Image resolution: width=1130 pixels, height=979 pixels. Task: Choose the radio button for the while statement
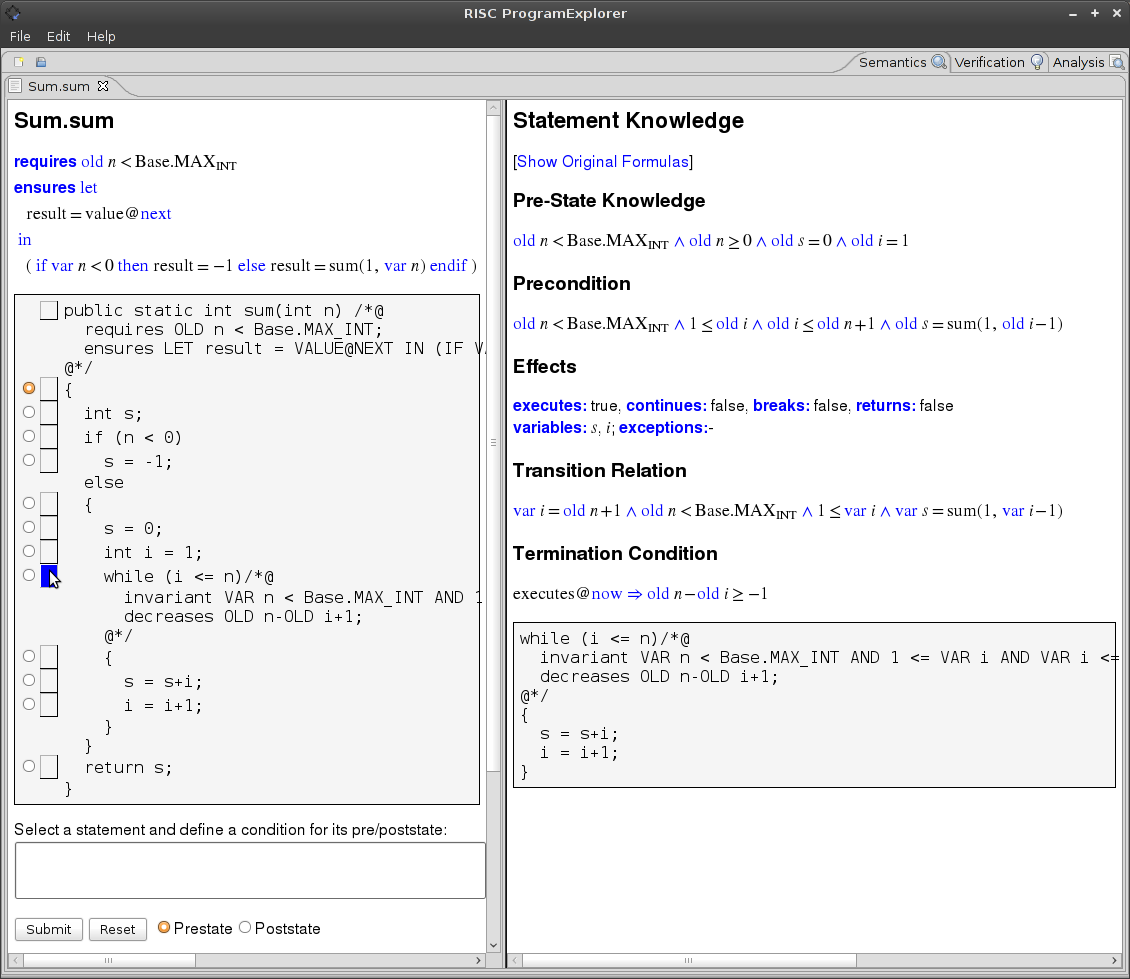[29, 575]
